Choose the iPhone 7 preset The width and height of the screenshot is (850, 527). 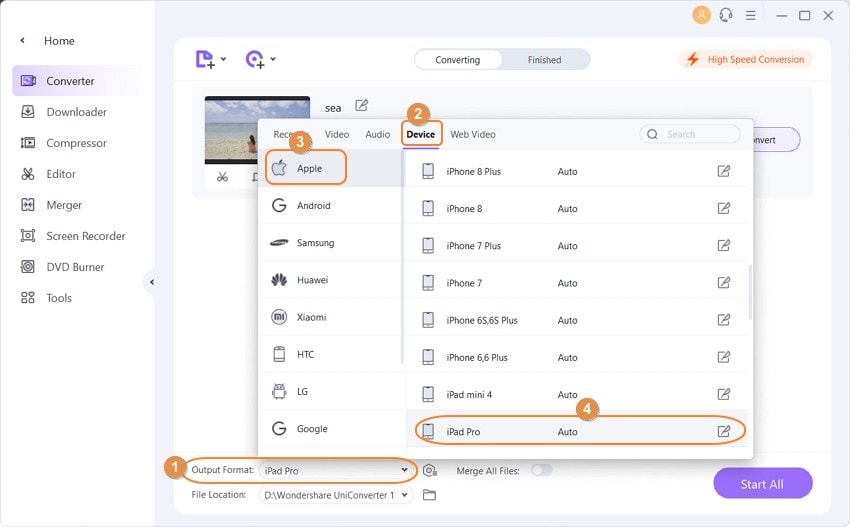click(x=577, y=283)
